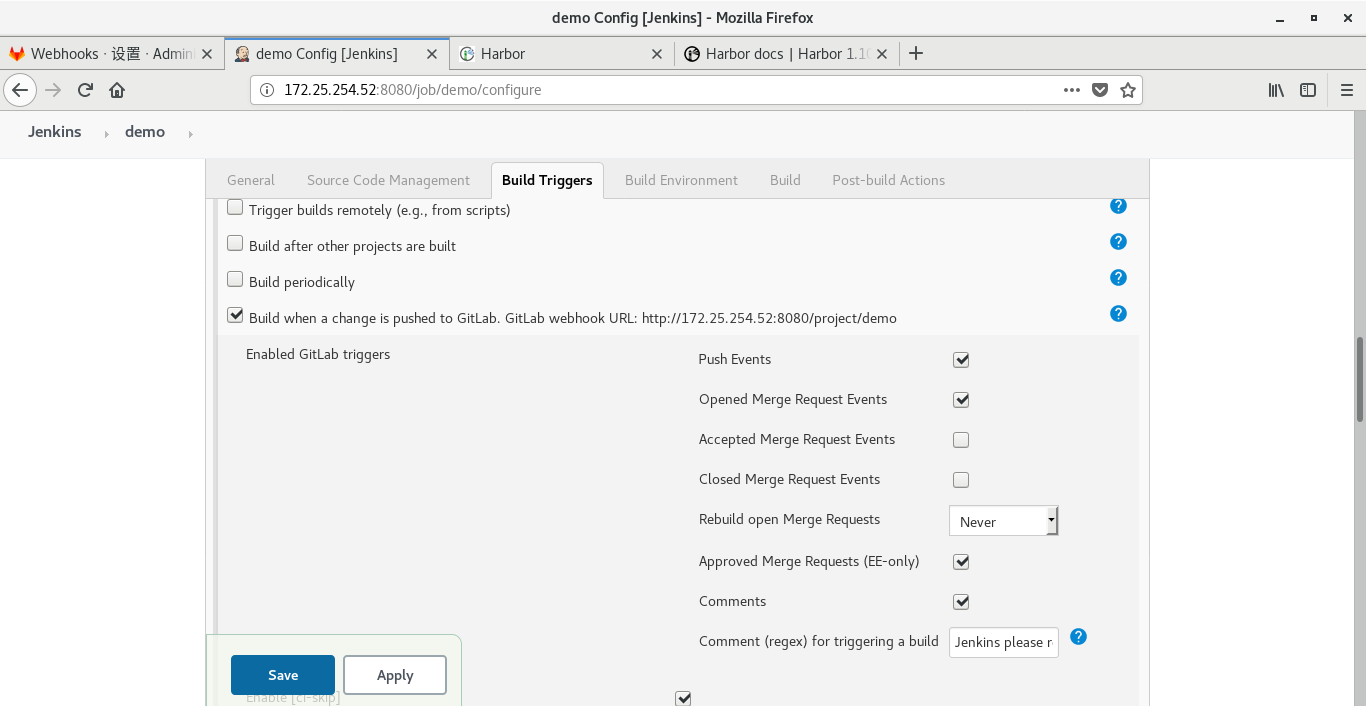
Task: Click the Rebuild open Merge Requests label
Action: click(x=789, y=520)
